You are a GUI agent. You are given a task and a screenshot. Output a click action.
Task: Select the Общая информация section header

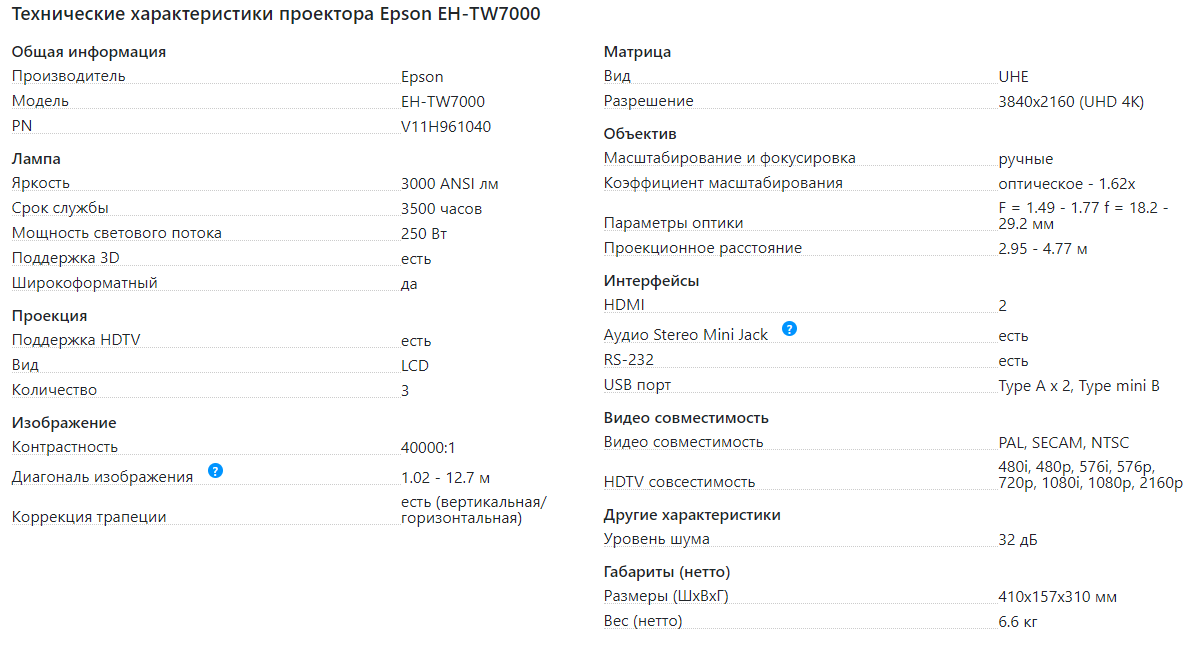(x=89, y=52)
